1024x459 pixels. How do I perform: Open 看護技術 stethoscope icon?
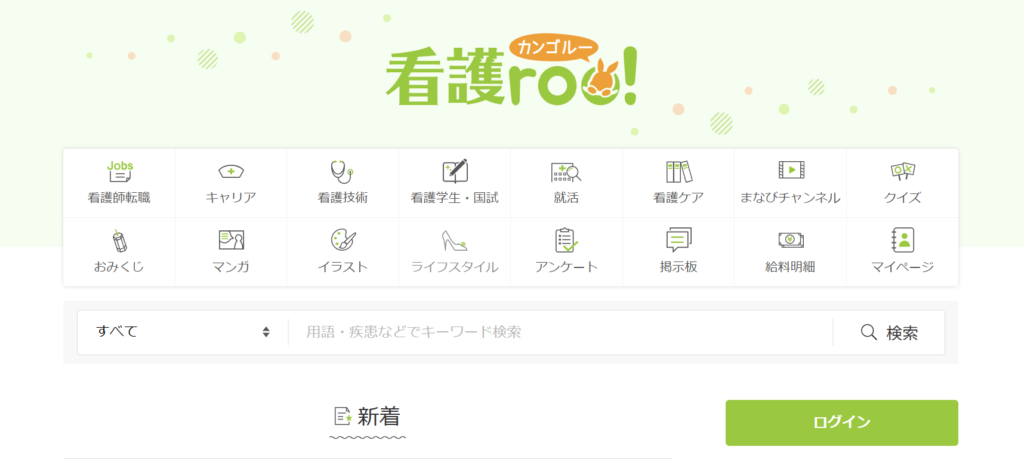pos(342,172)
